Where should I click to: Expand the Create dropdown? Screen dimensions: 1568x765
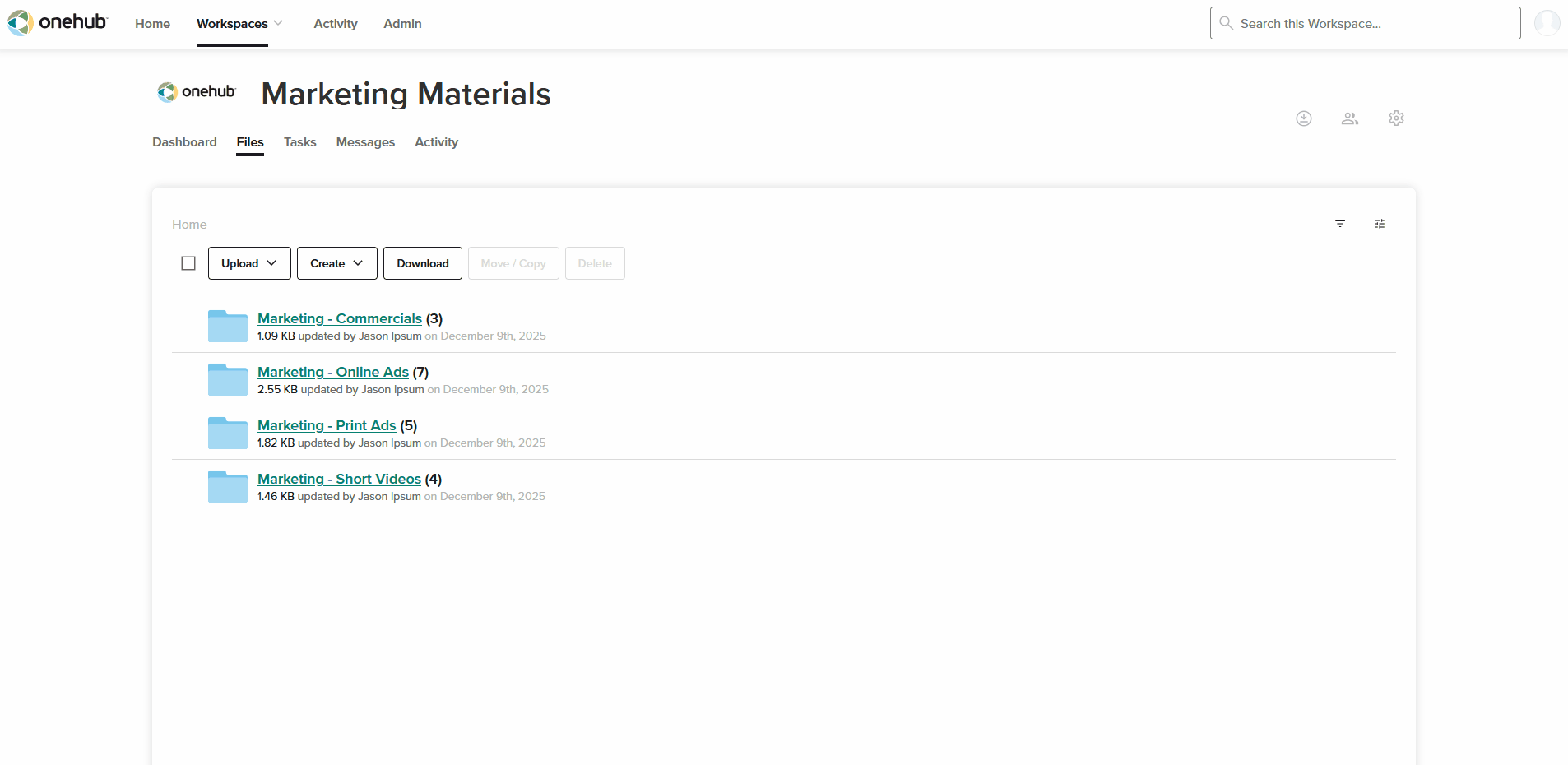click(337, 263)
